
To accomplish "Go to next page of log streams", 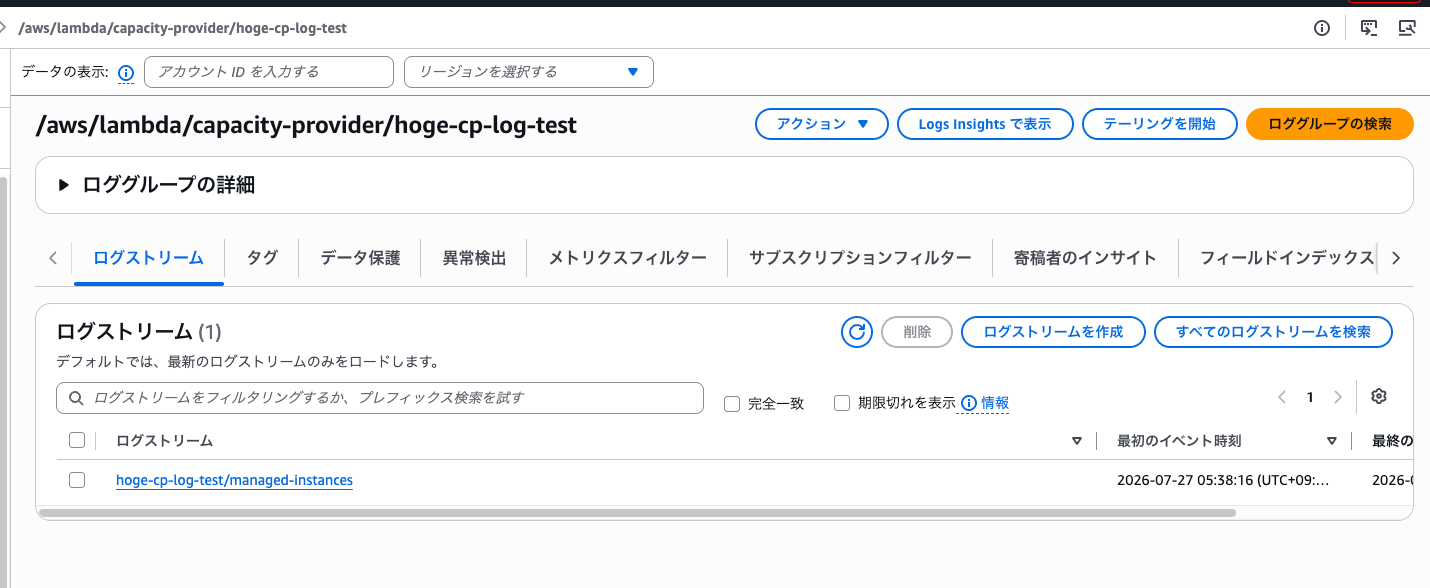I will point(1338,397).
